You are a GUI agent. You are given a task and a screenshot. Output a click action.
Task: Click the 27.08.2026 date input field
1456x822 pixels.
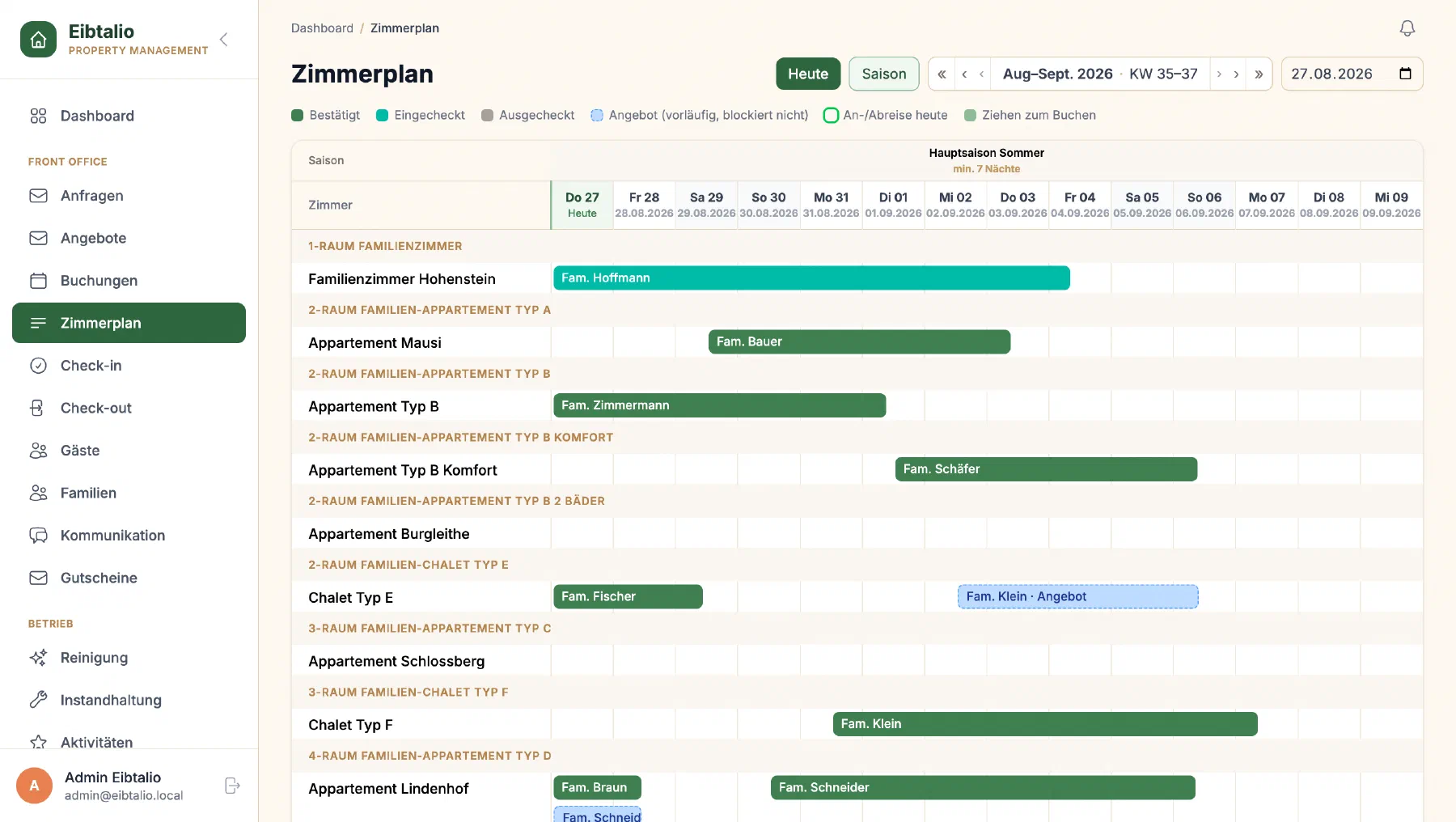1352,74
